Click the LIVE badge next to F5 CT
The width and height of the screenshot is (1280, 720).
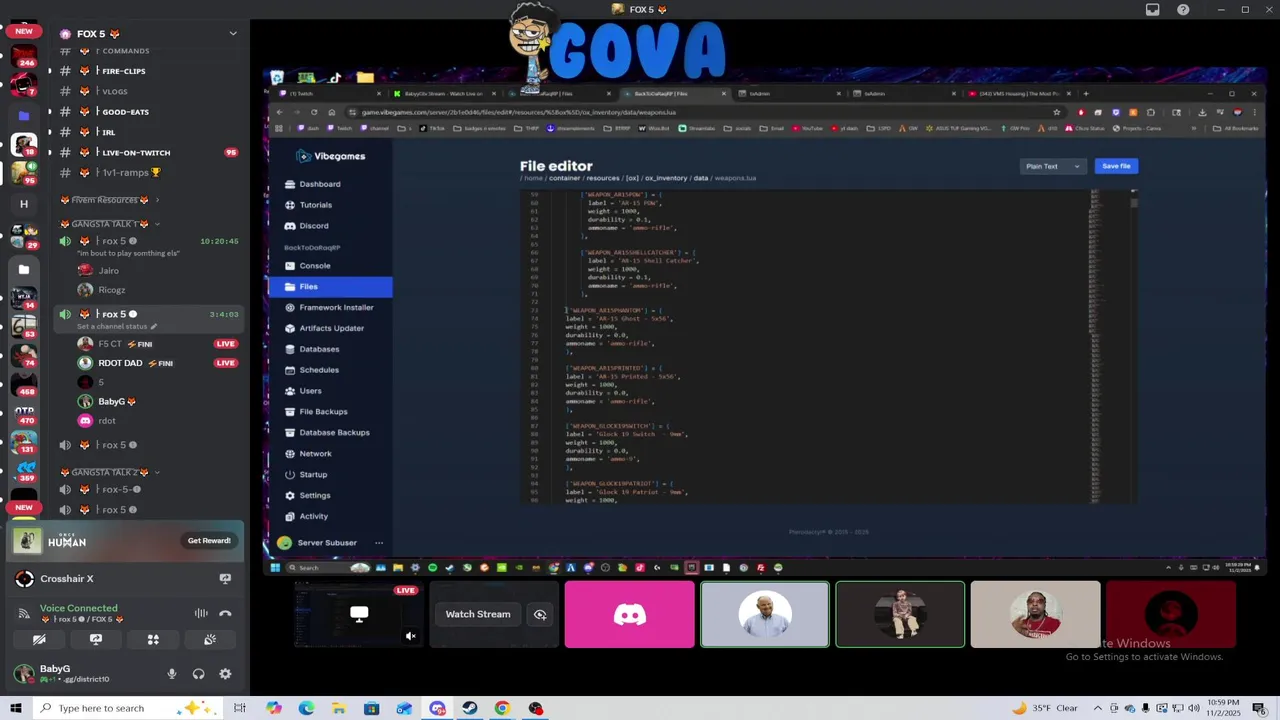pyautogui.click(x=225, y=344)
